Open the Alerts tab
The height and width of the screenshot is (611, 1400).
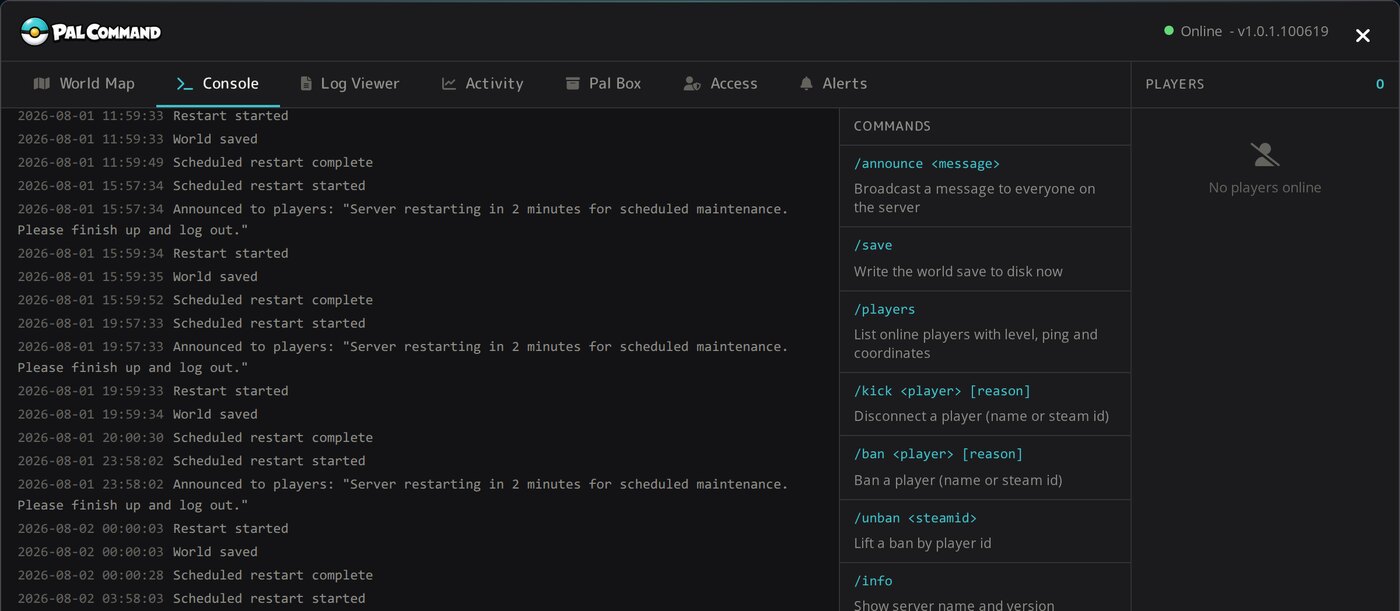833,84
